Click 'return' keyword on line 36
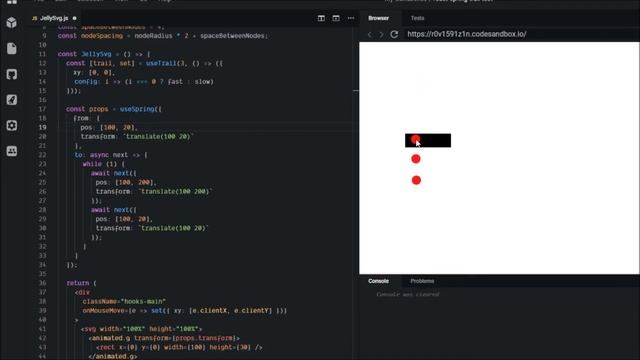This screenshot has width=640, height=360. pos(78,283)
